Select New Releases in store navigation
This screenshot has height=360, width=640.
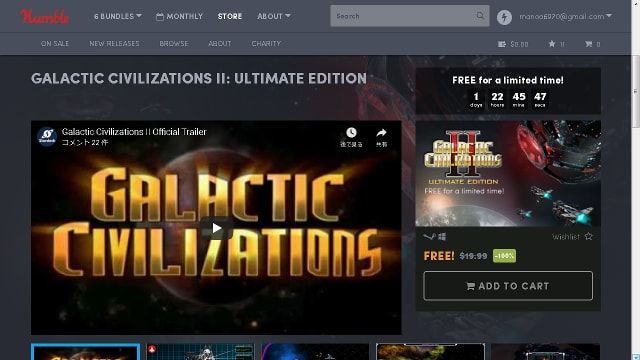pos(114,44)
